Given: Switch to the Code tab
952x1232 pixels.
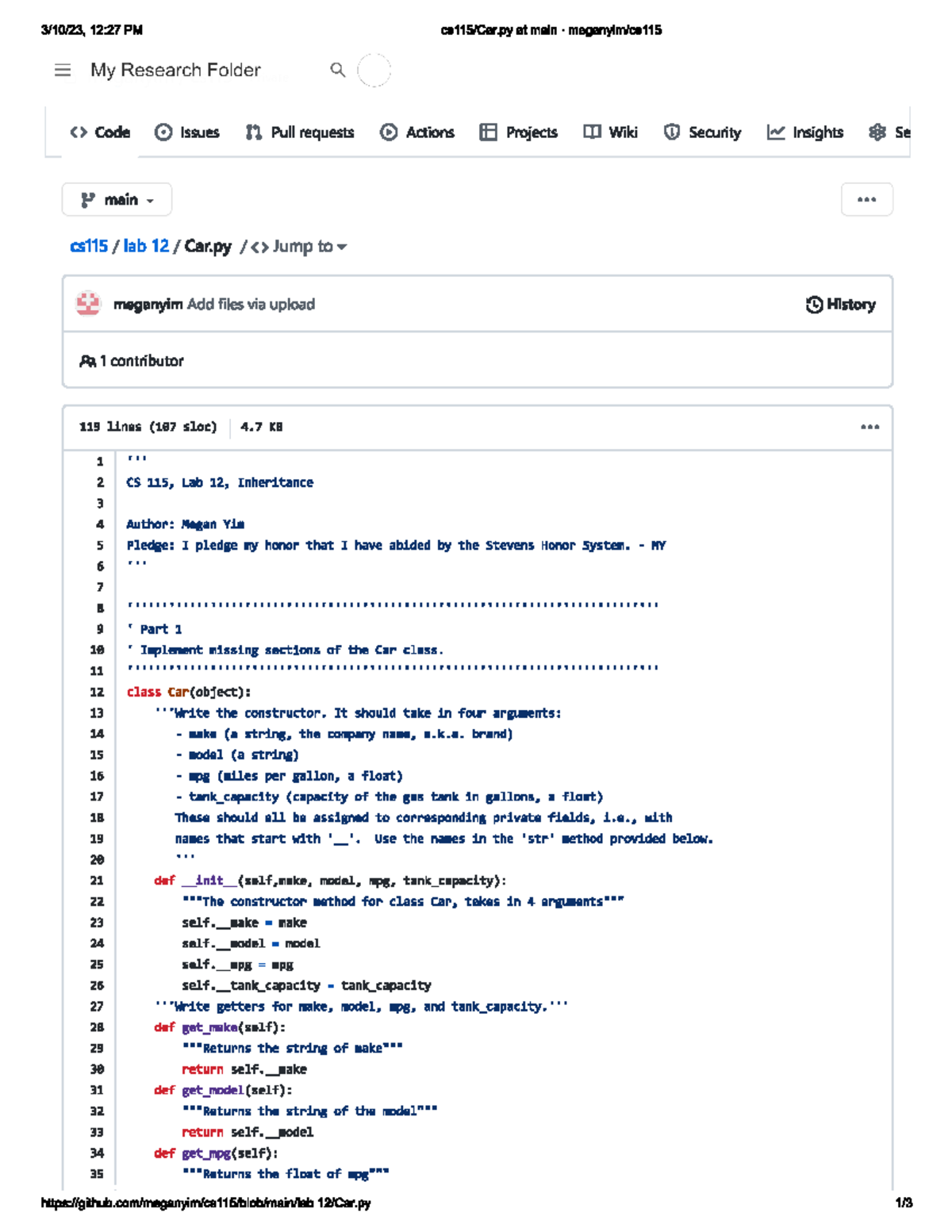Looking at the screenshot, I should coord(100,132).
